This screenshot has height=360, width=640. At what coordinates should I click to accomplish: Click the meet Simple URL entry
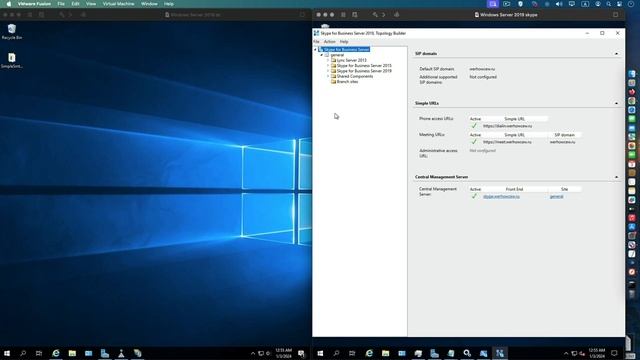pos(507,142)
